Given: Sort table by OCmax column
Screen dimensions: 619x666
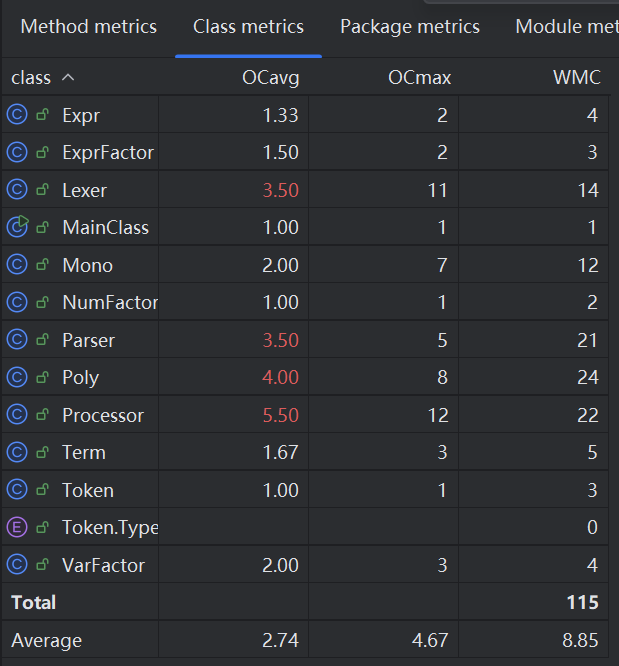Looking at the screenshot, I should (x=419, y=77).
